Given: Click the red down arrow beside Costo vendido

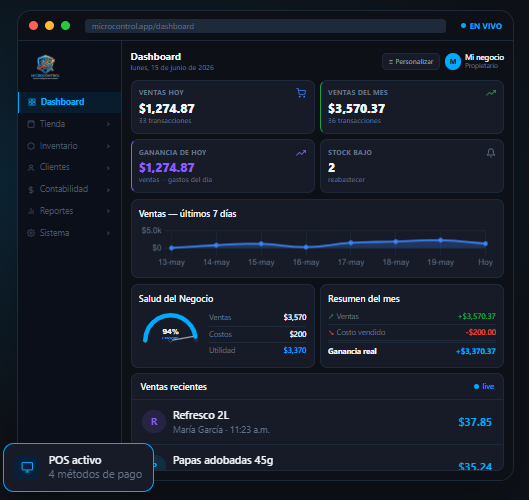Looking at the screenshot, I should tap(331, 333).
